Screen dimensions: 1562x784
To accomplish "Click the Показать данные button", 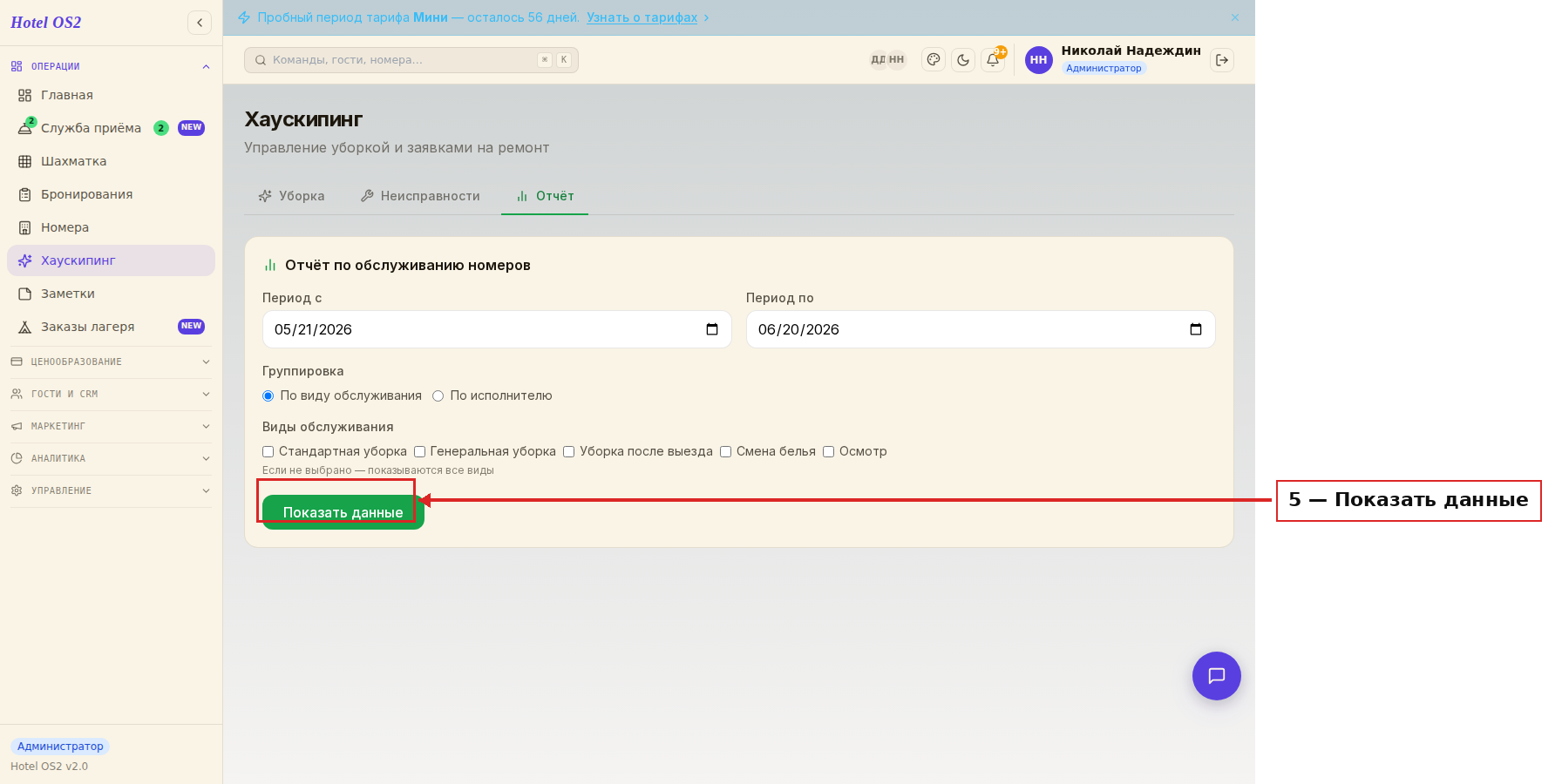I will (343, 512).
